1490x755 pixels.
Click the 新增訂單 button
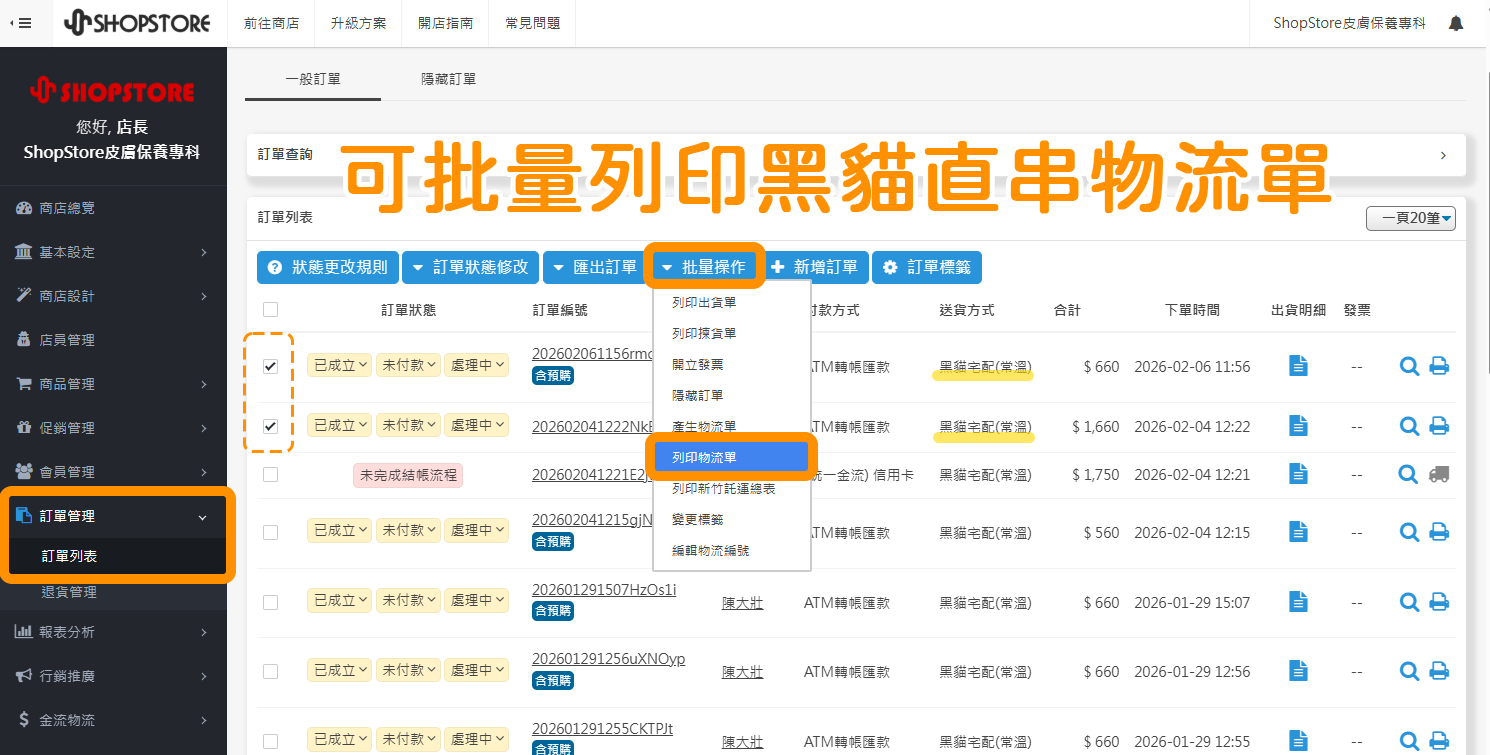coord(818,267)
